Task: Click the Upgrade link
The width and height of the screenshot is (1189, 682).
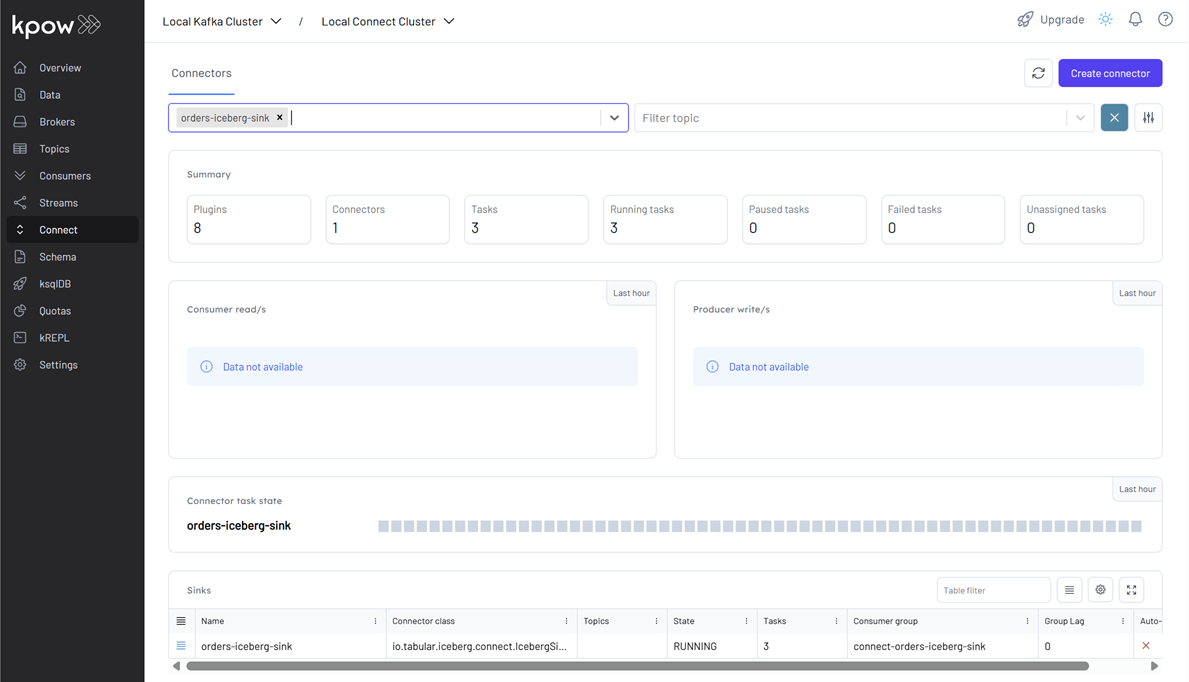Action: (x=1050, y=20)
